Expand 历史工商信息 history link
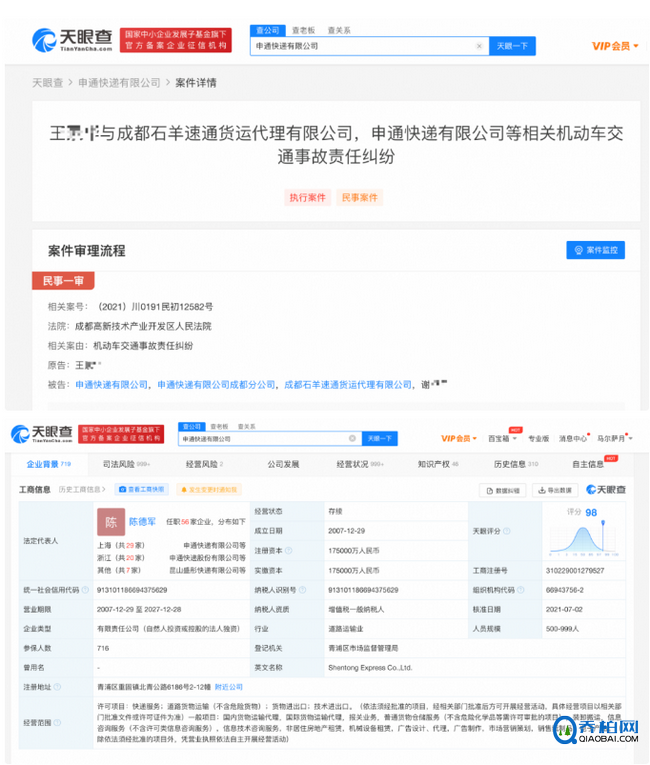 pos(82,489)
